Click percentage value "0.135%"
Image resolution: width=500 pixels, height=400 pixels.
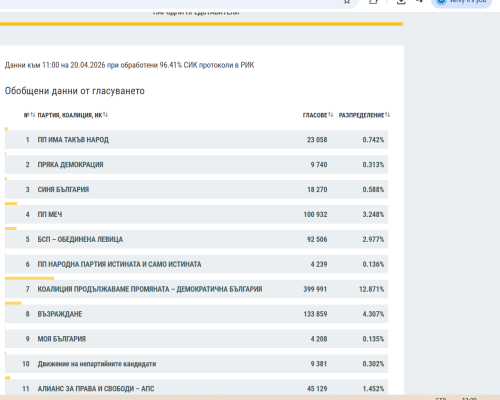(373, 339)
